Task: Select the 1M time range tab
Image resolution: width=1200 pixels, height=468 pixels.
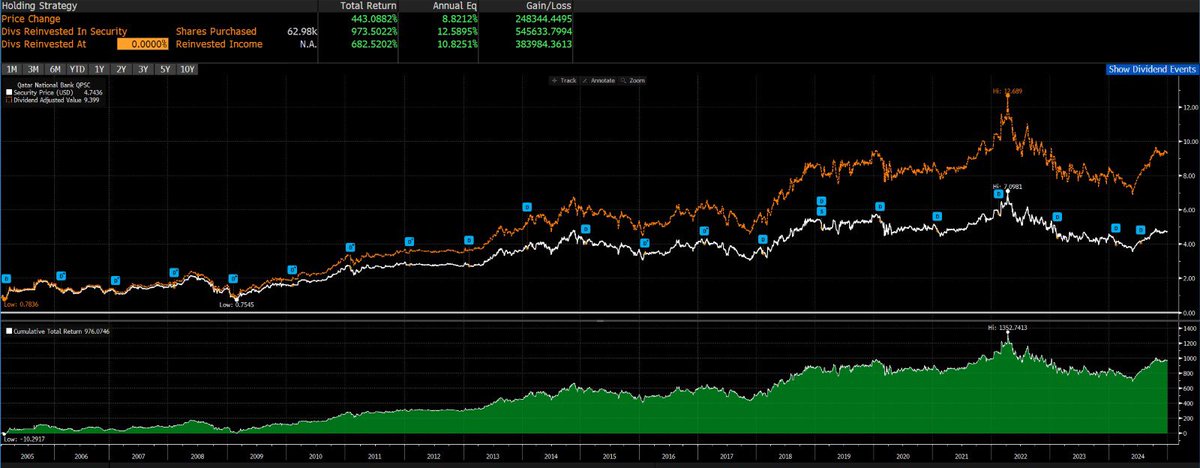Action: (11, 69)
